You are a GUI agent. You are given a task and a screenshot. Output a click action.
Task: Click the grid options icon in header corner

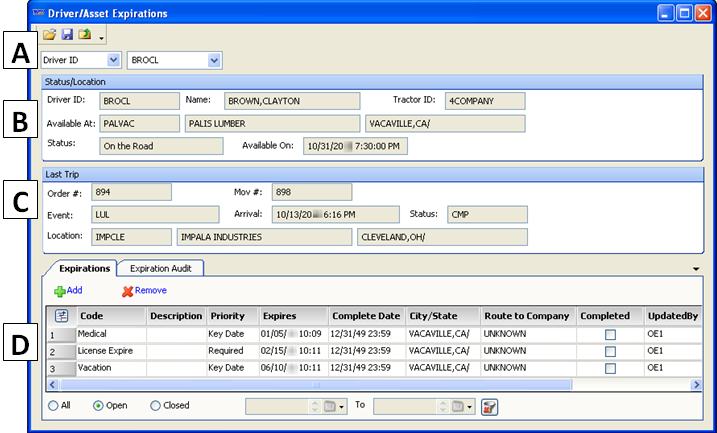61,316
